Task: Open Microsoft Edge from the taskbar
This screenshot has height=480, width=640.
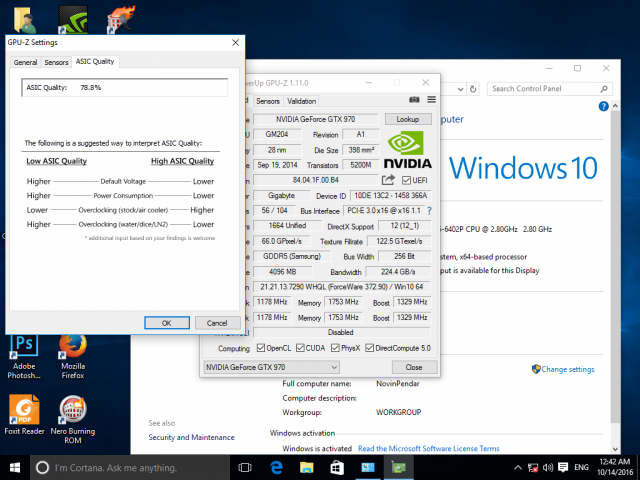Action: tap(276, 467)
